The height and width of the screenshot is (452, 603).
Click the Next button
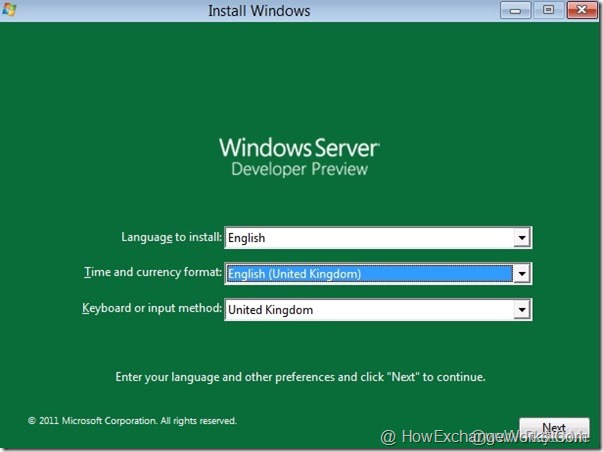point(554,429)
